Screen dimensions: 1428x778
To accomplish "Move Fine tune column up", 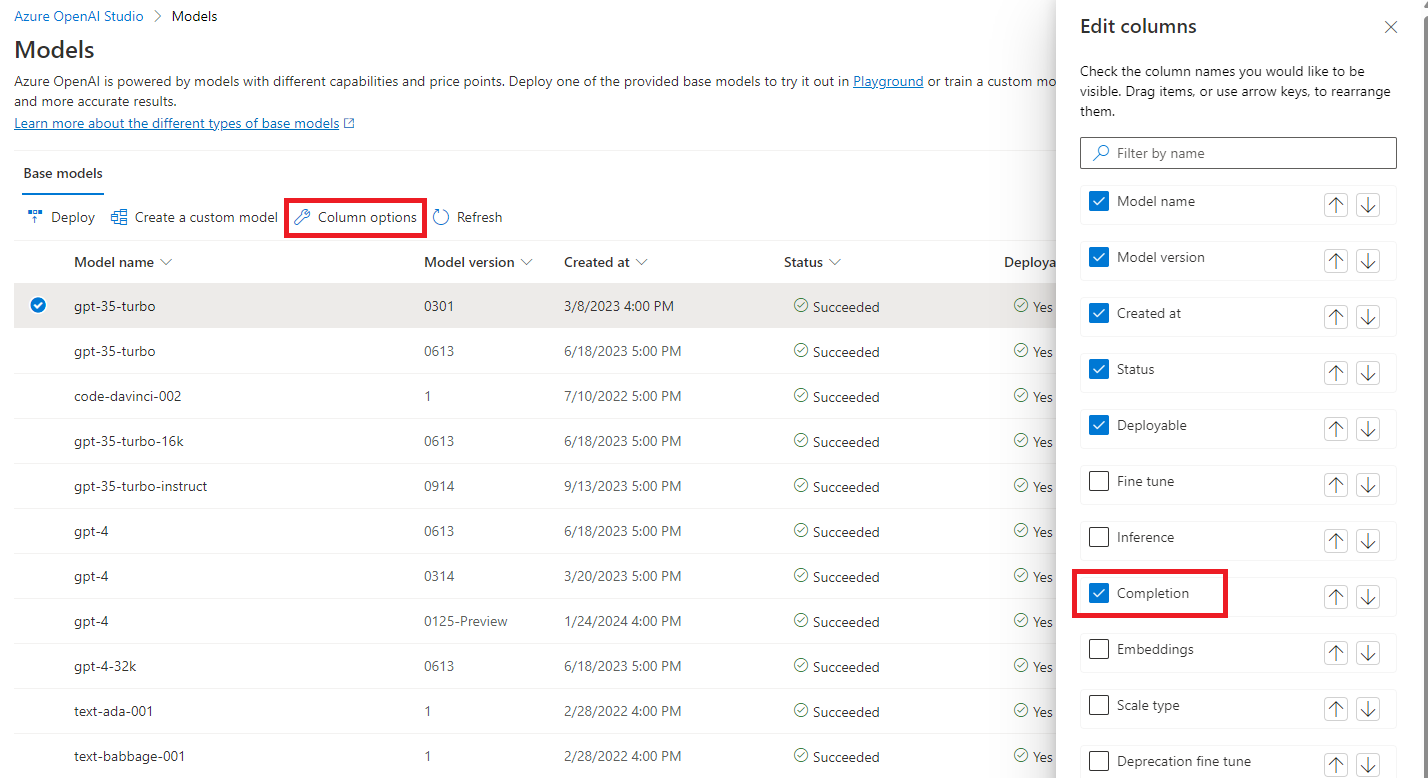I will pos(1336,485).
